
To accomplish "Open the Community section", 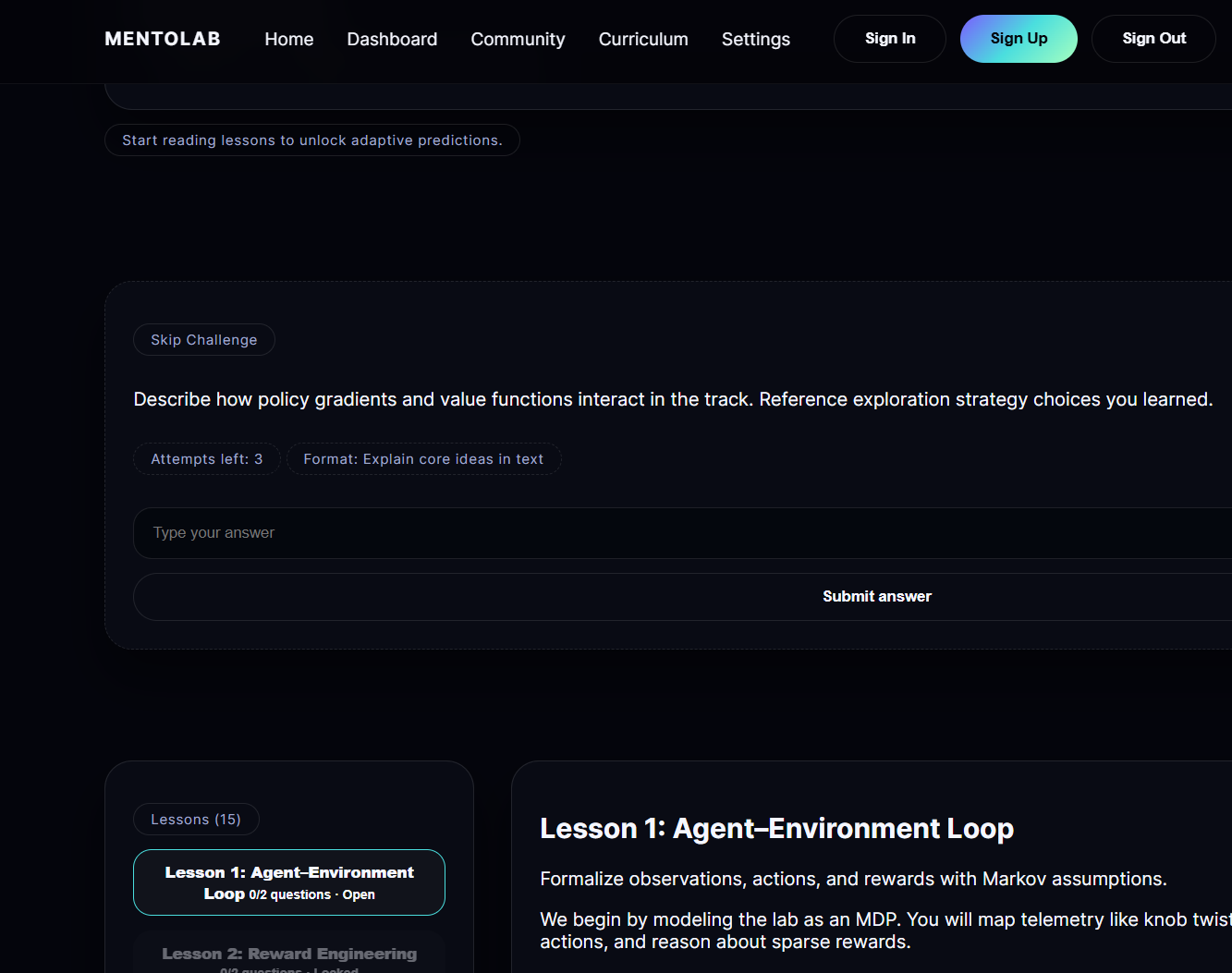I will 518,39.
